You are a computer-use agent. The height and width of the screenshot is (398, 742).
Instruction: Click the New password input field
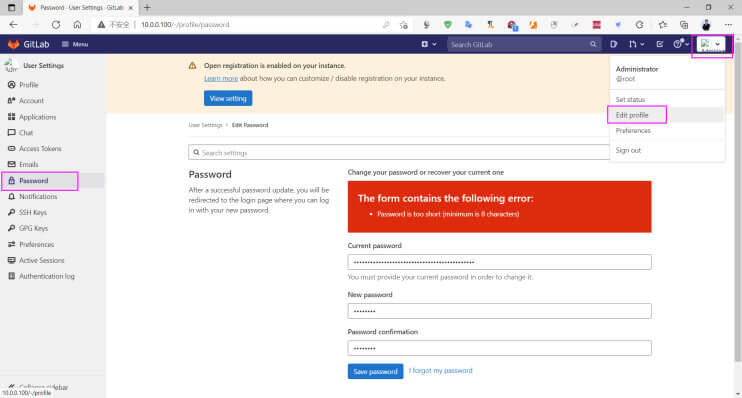tap(499, 311)
